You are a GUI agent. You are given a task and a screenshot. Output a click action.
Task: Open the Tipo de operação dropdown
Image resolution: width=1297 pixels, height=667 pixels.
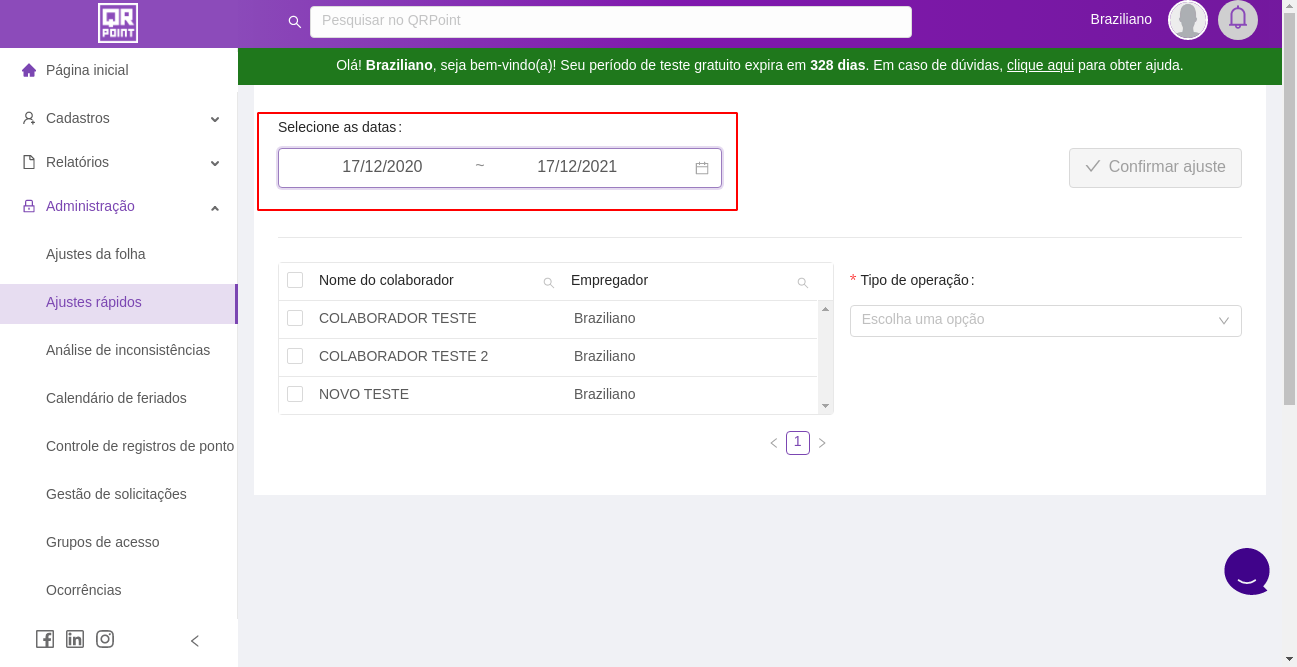click(1045, 321)
